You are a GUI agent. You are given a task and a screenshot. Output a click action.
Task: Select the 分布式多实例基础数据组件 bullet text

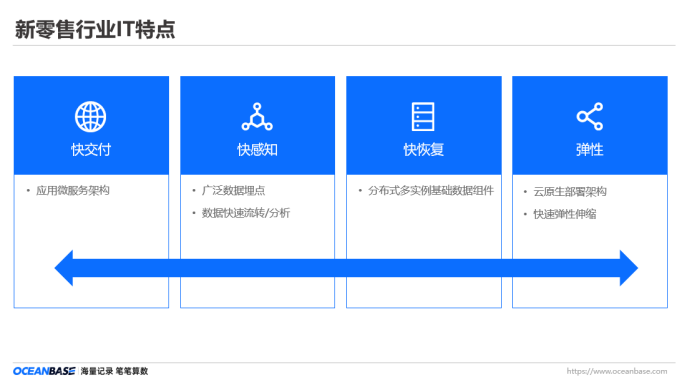(x=431, y=191)
